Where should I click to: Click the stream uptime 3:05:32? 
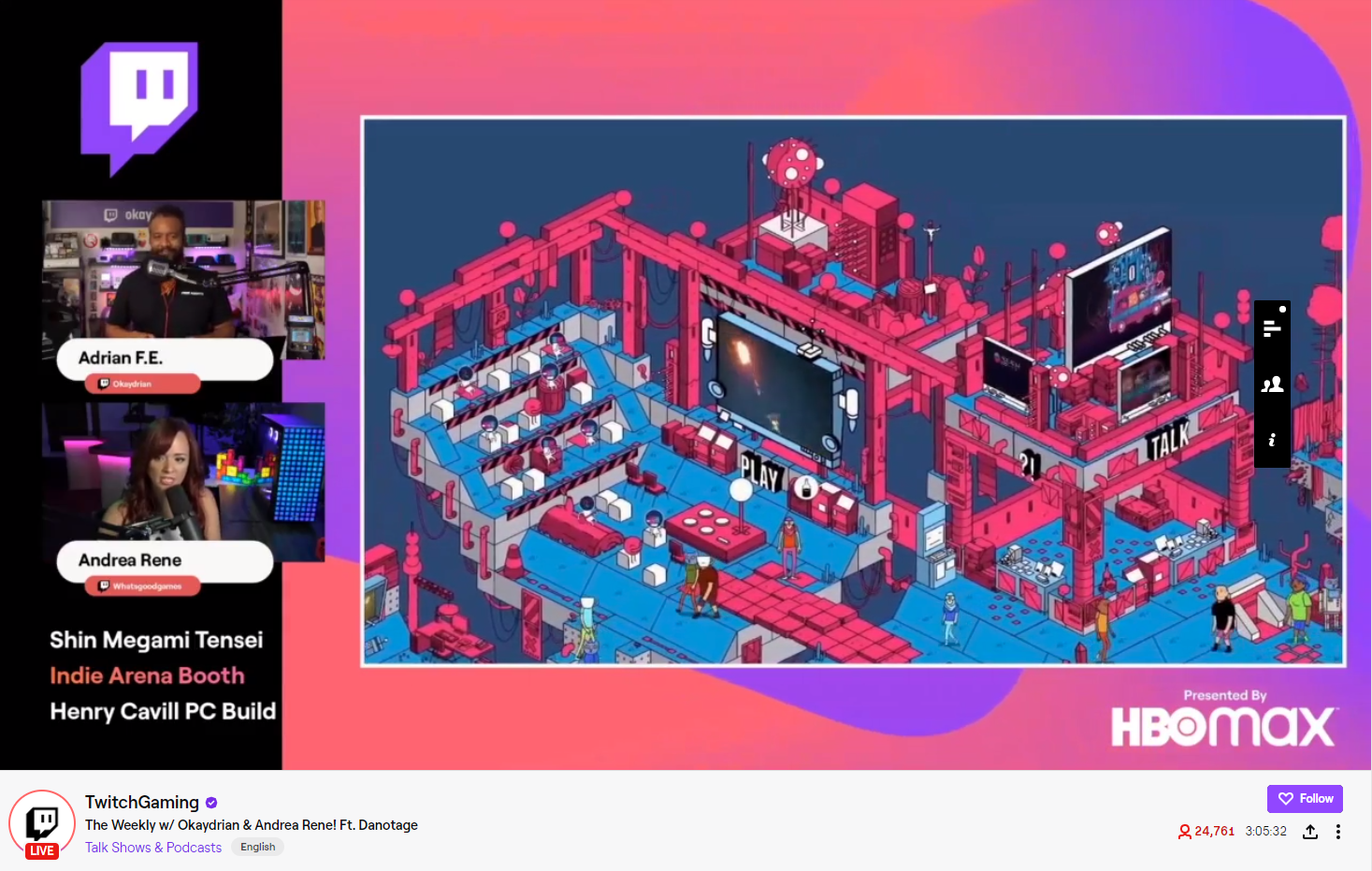coord(1265,831)
